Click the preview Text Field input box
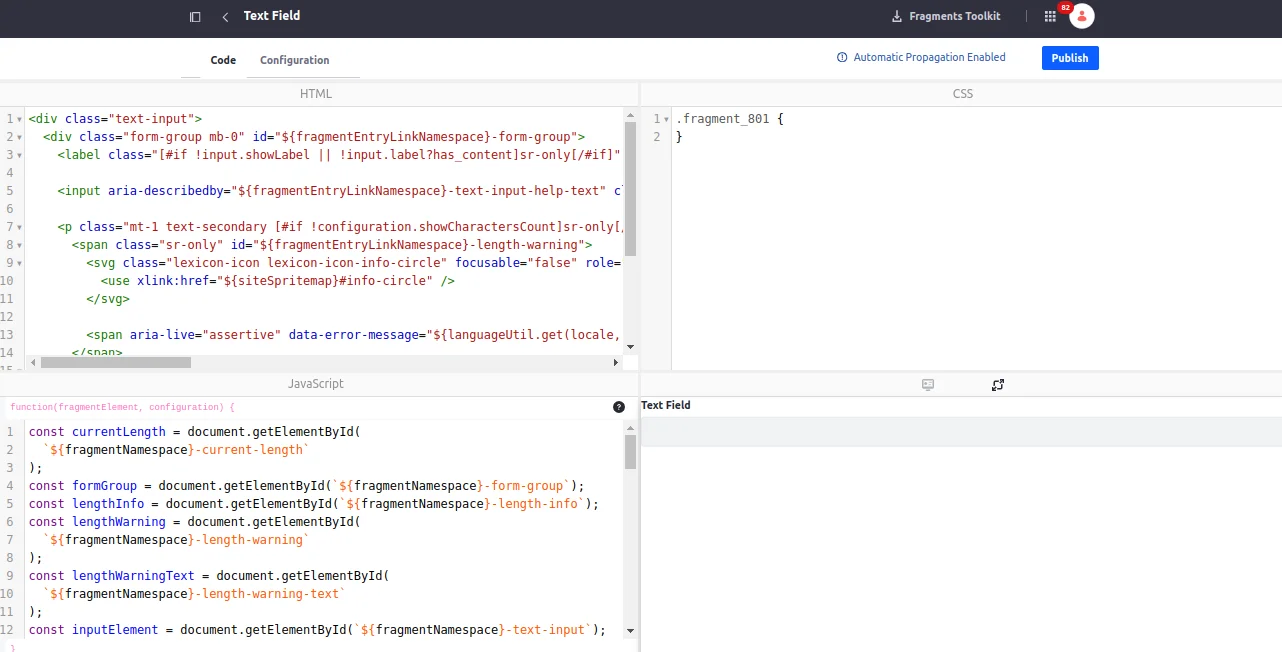The height and width of the screenshot is (652, 1282). pos(961,432)
